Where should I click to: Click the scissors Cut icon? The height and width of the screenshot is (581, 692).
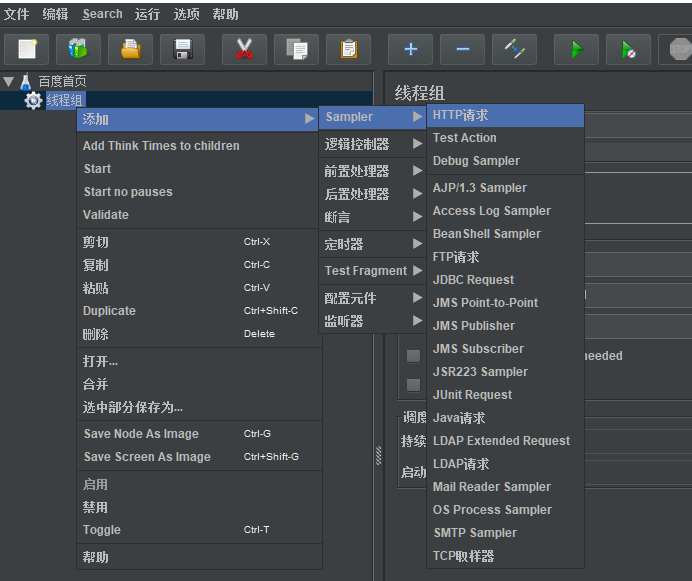pyautogui.click(x=244, y=49)
